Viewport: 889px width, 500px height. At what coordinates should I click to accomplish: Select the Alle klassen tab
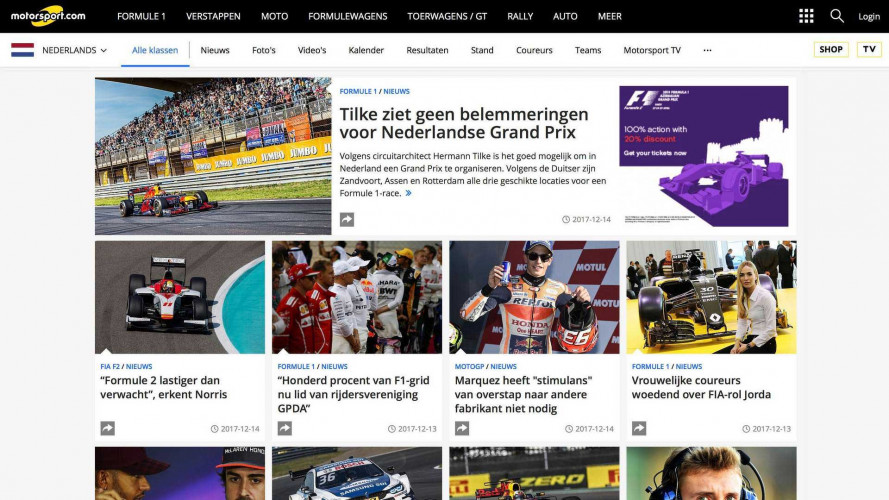(155, 50)
